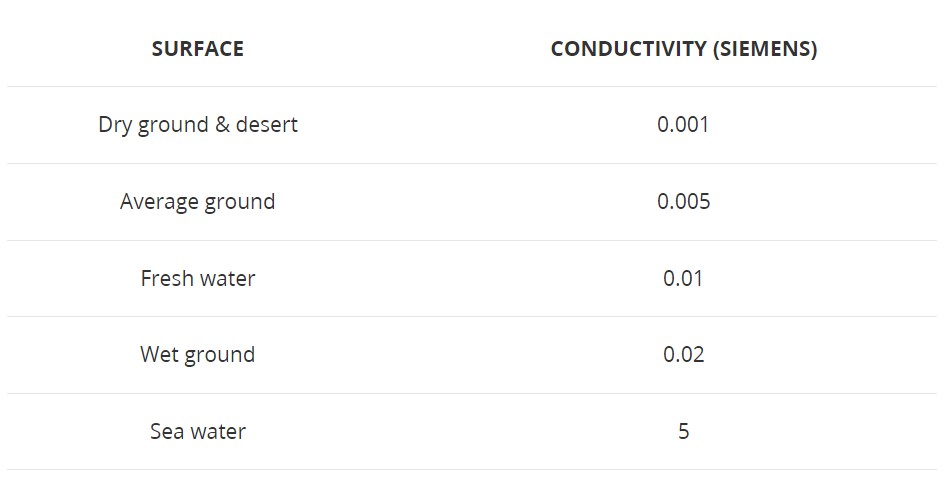Click the word Fresh in third row

(165, 278)
